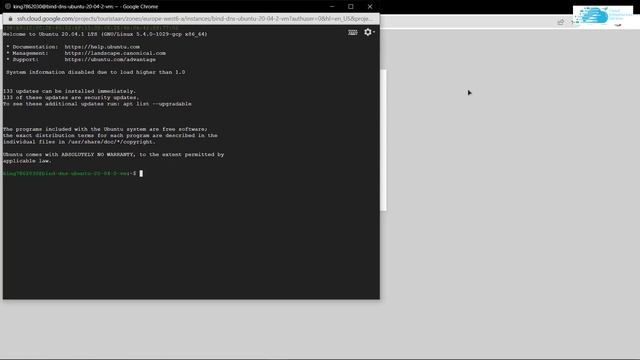640x360 pixels.
Task: Click the 'apt list --upgradable' command text
Action: pos(157,104)
